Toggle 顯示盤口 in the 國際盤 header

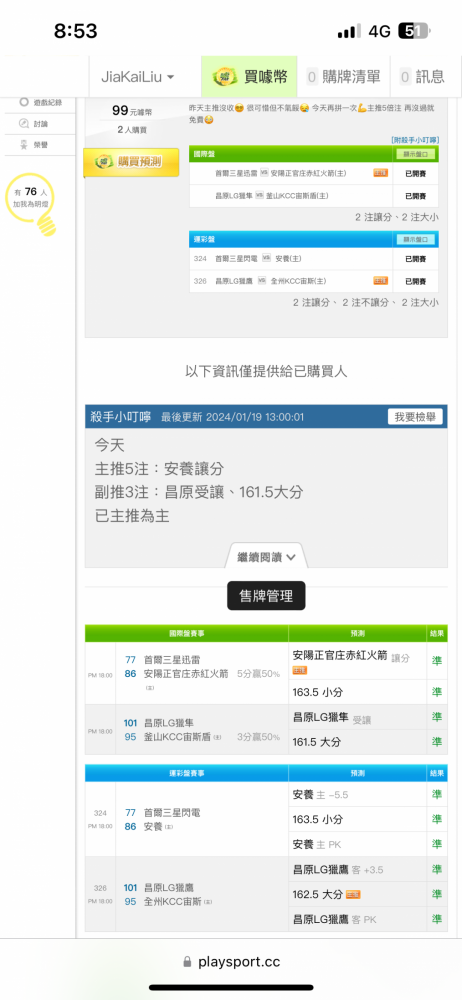415,154
